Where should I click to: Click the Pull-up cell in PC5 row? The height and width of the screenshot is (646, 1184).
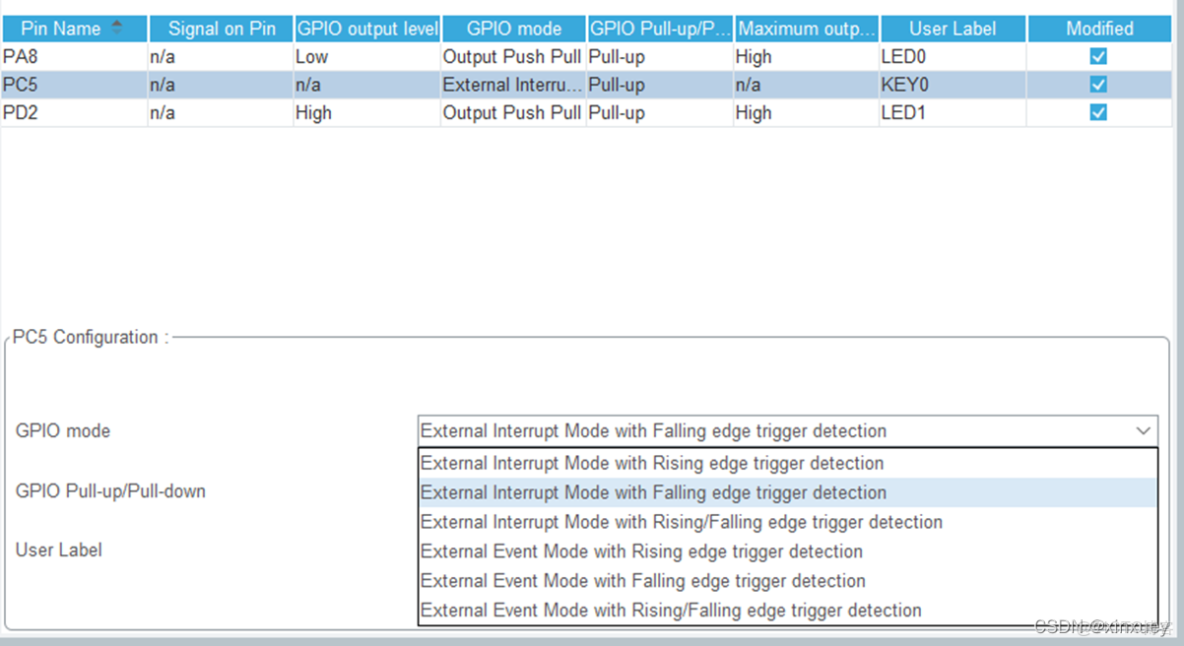pyautogui.click(x=660, y=85)
